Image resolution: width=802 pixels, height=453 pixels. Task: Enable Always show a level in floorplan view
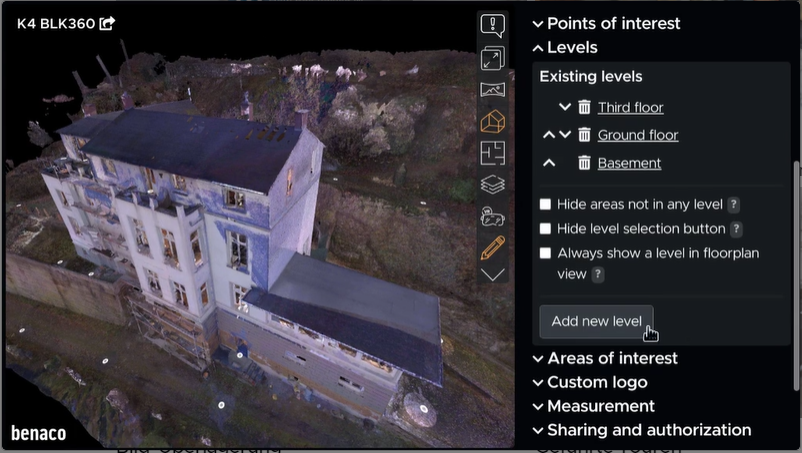pyautogui.click(x=545, y=253)
